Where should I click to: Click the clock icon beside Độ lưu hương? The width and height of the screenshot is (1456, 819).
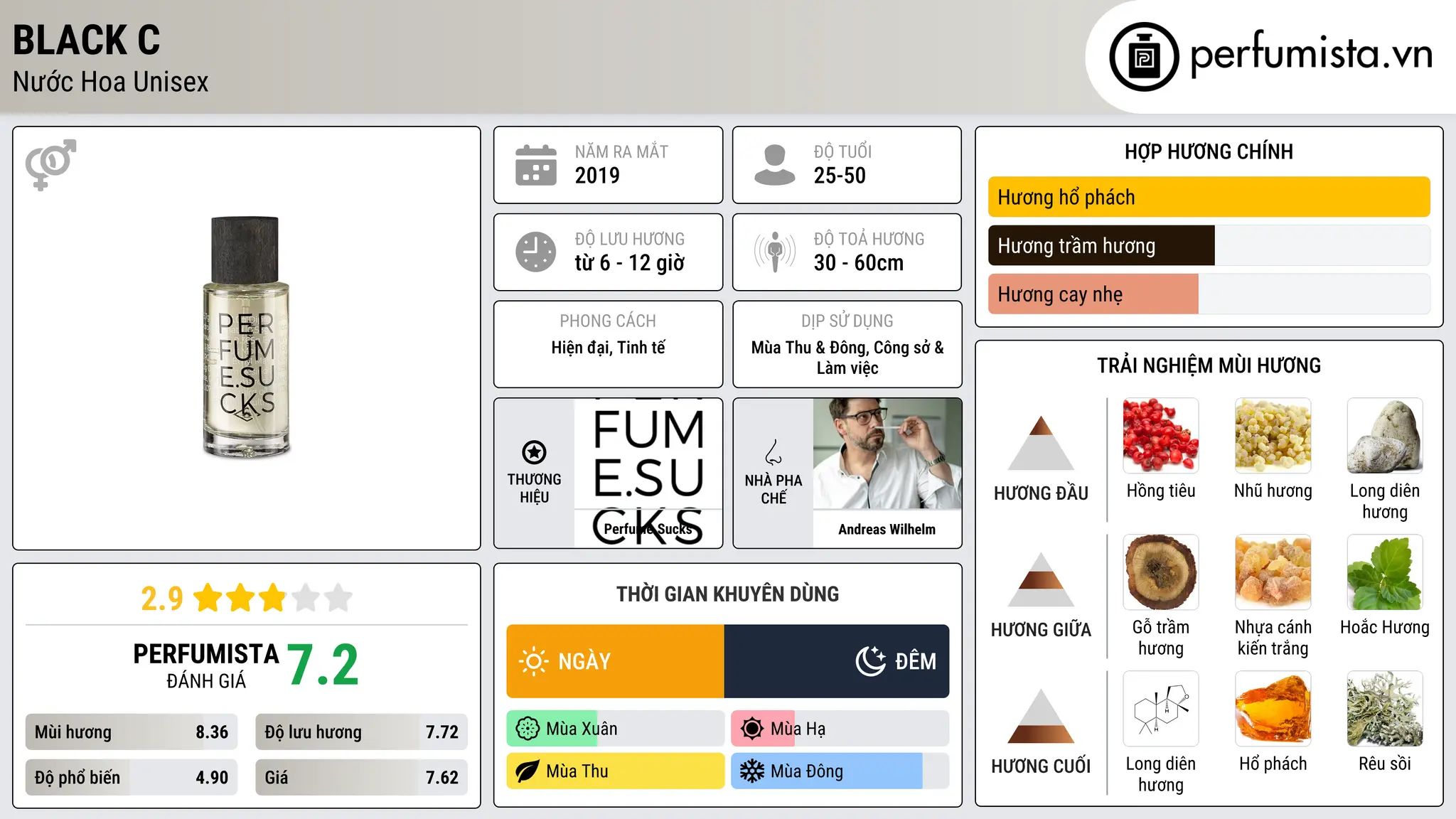click(536, 252)
